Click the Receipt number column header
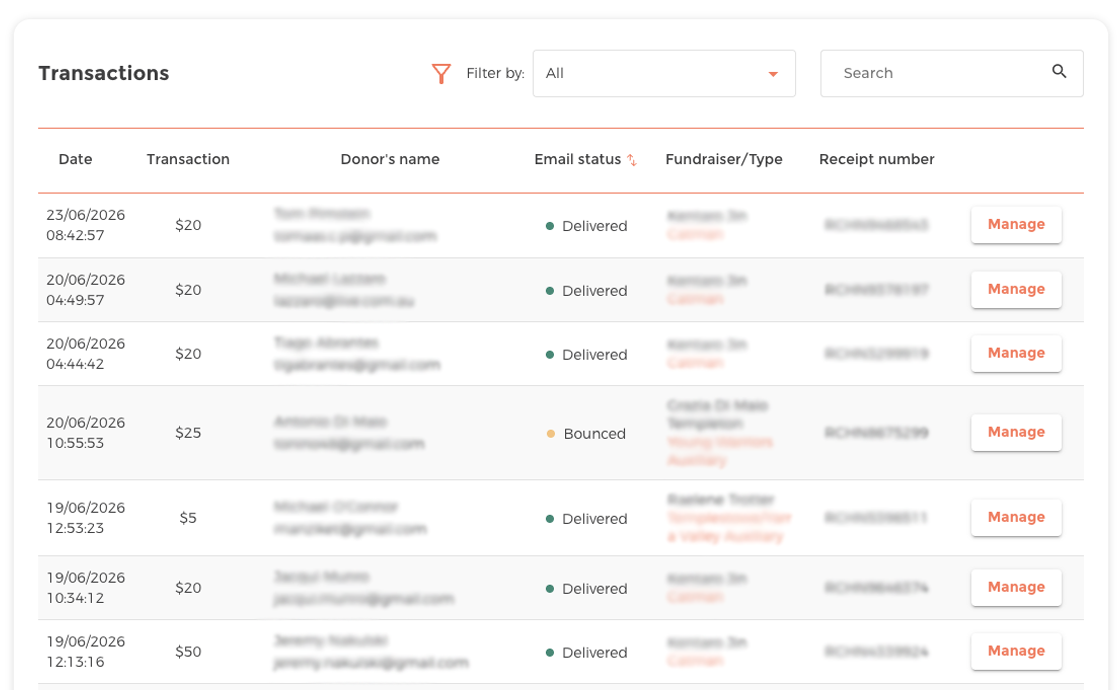1120x690 pixels. point(876,159)
